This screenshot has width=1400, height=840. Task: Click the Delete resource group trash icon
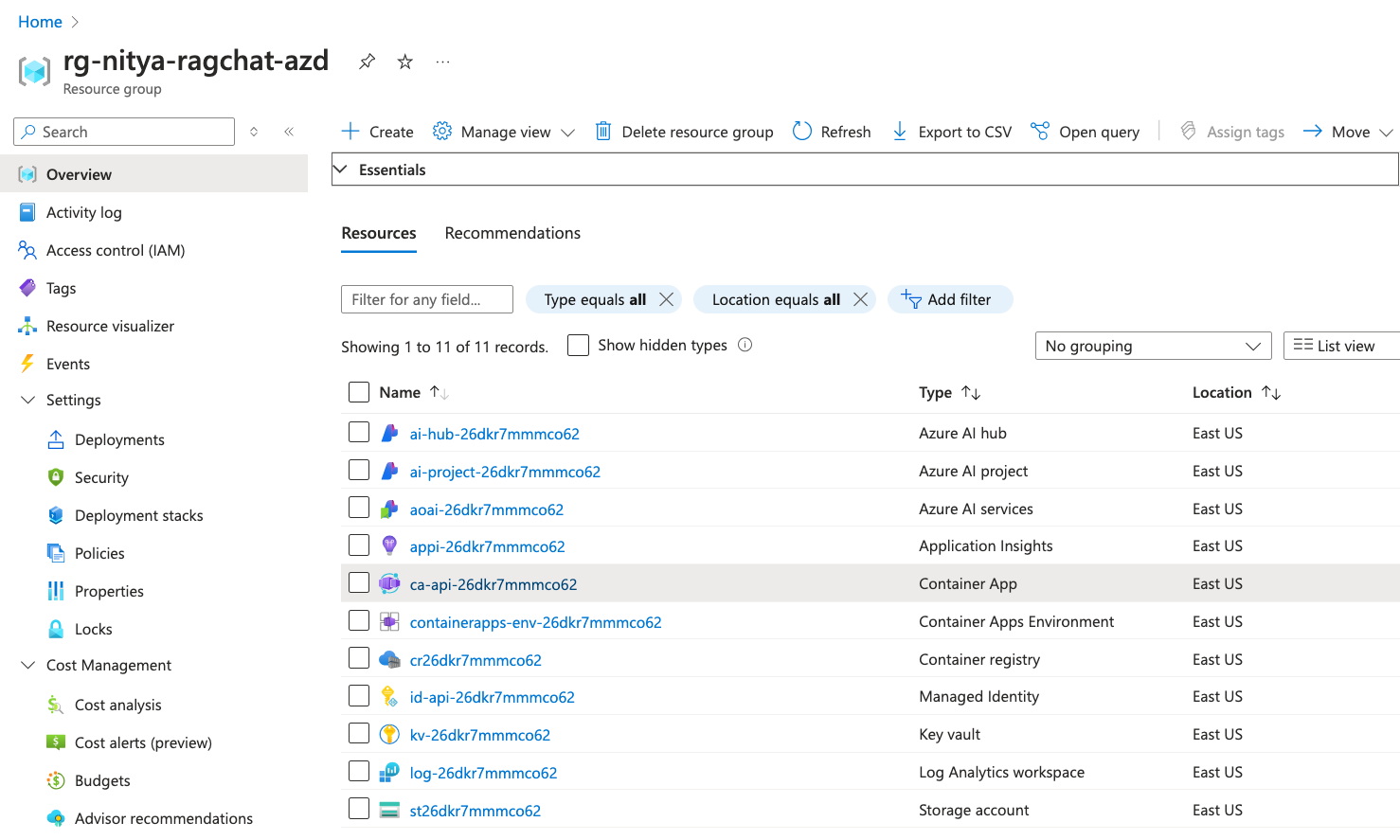click(602, 131)
